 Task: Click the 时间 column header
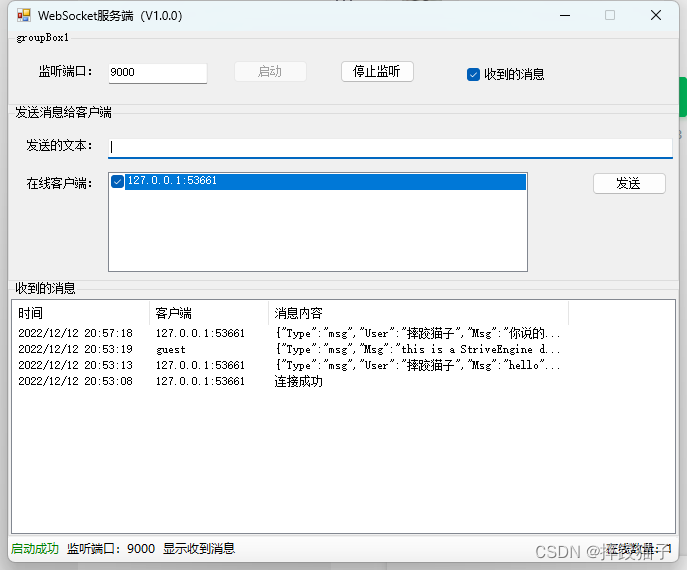pos(80,313)
